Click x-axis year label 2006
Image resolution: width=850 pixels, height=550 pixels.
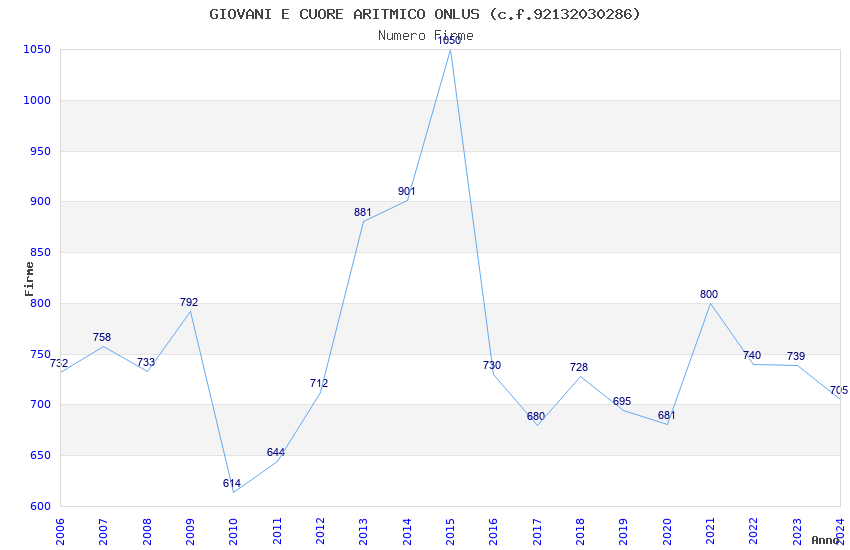pyautogui.click(x=60, y=531)
